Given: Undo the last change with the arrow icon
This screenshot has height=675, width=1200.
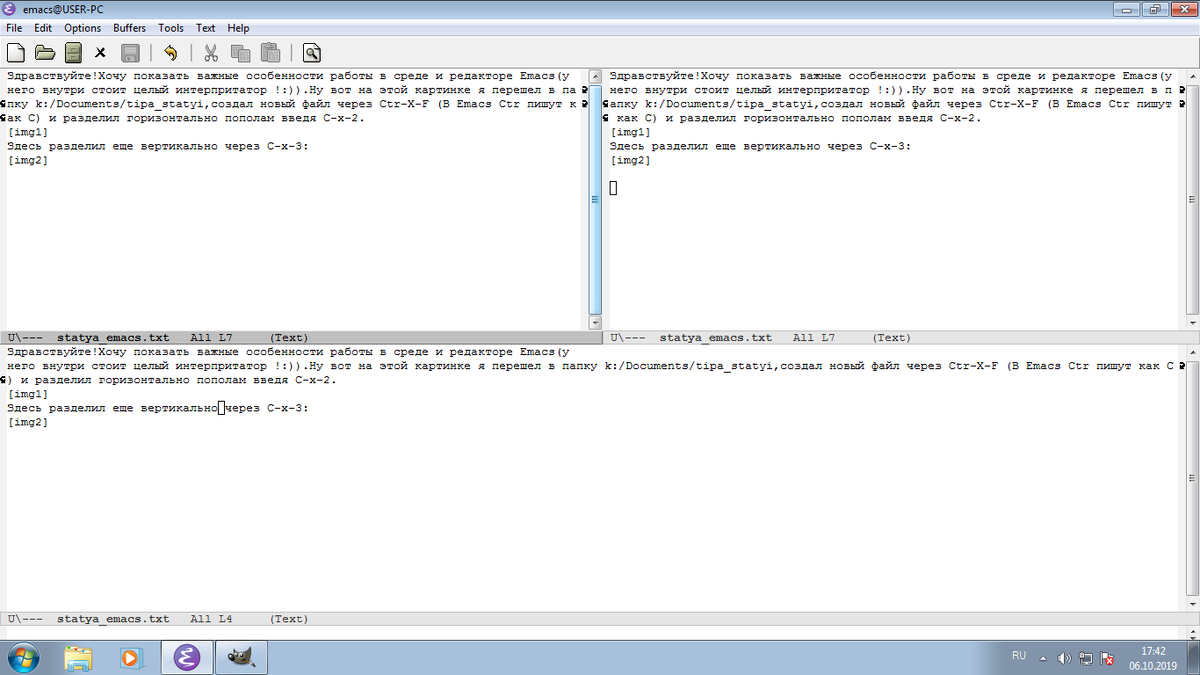Looking at the screenshot, I should click(170, 53).
